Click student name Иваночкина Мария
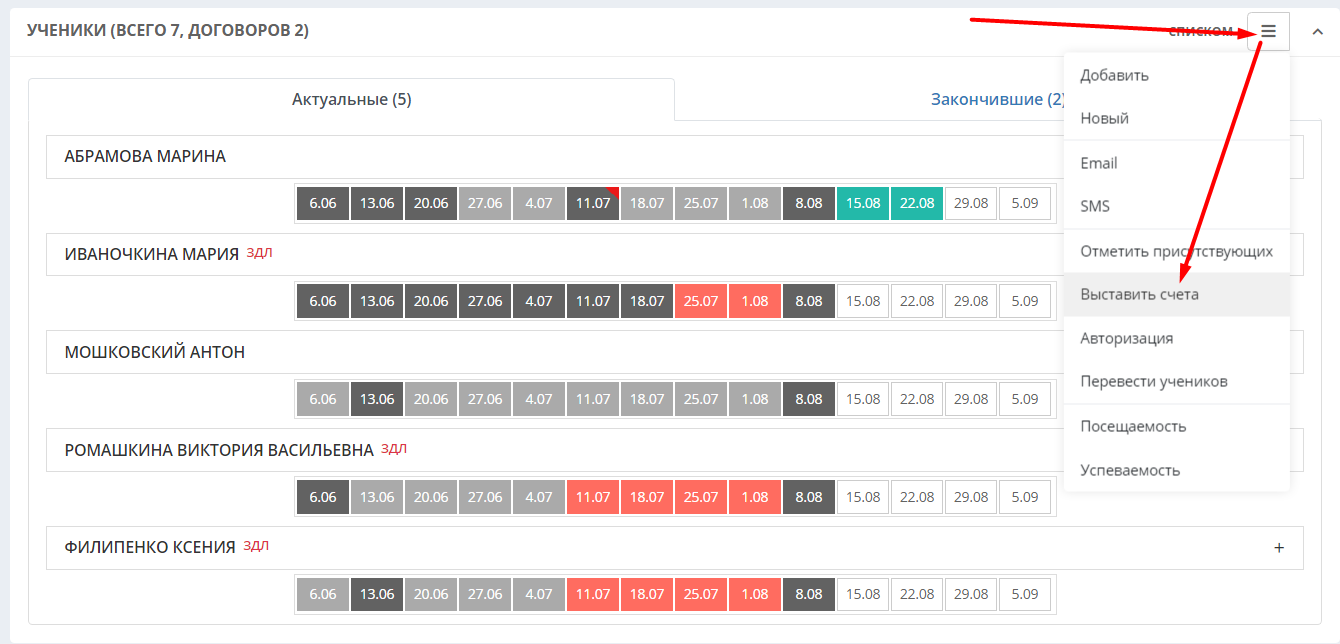Image resolution: width=1340 pixels, height=644 pixels. tap(151, 254)
